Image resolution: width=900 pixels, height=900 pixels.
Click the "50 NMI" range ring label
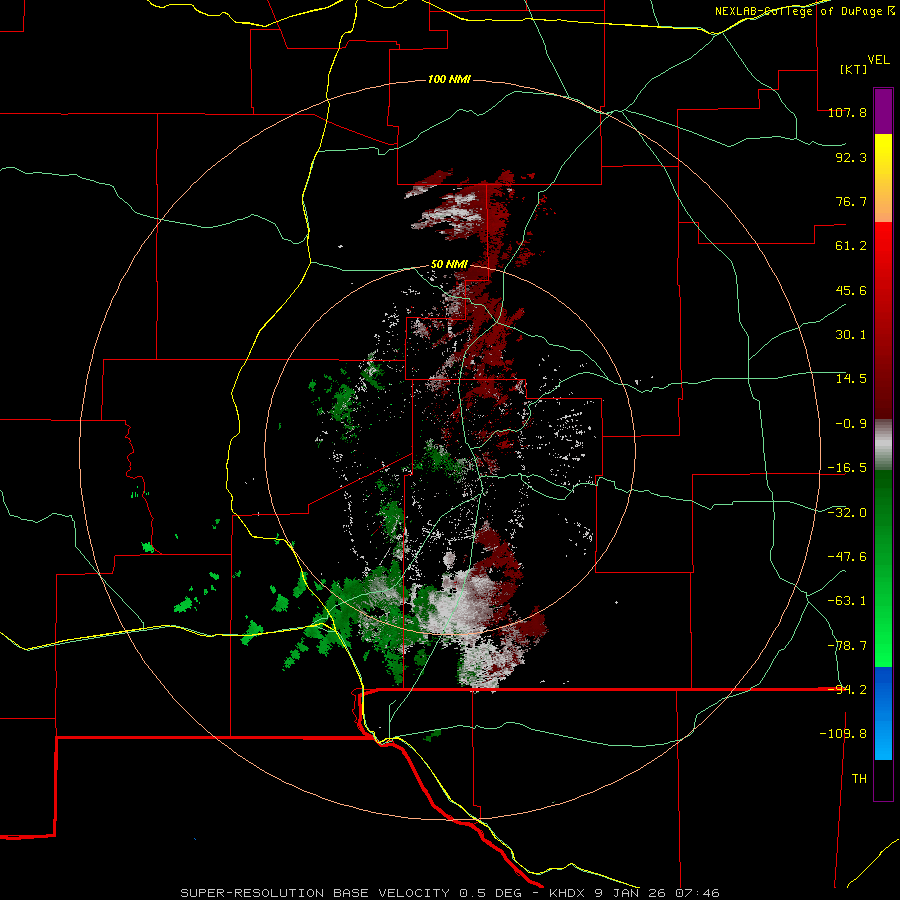click(449, 265)
